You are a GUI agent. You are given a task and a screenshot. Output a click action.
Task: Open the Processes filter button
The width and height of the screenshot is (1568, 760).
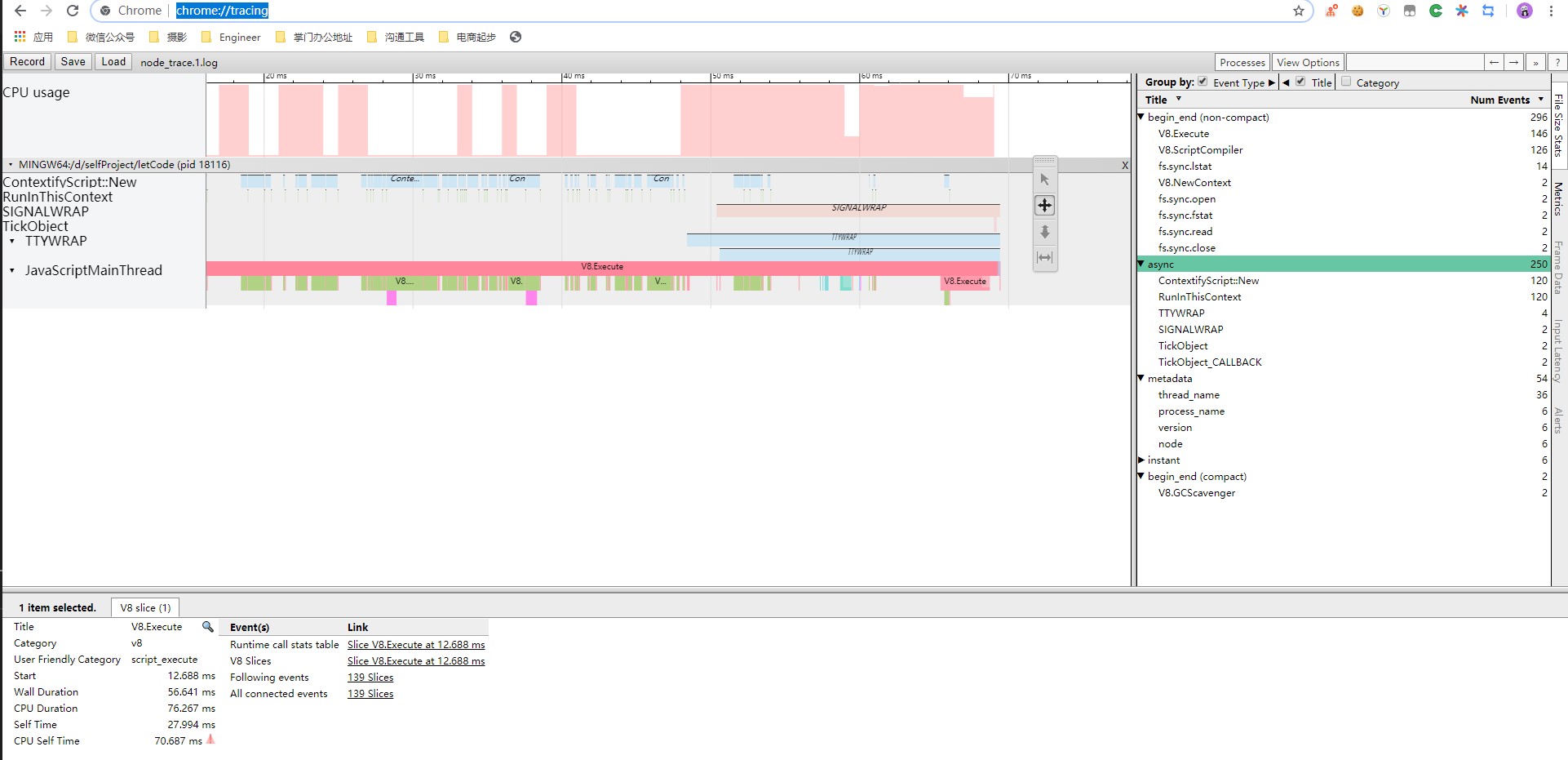point(1242,62)
